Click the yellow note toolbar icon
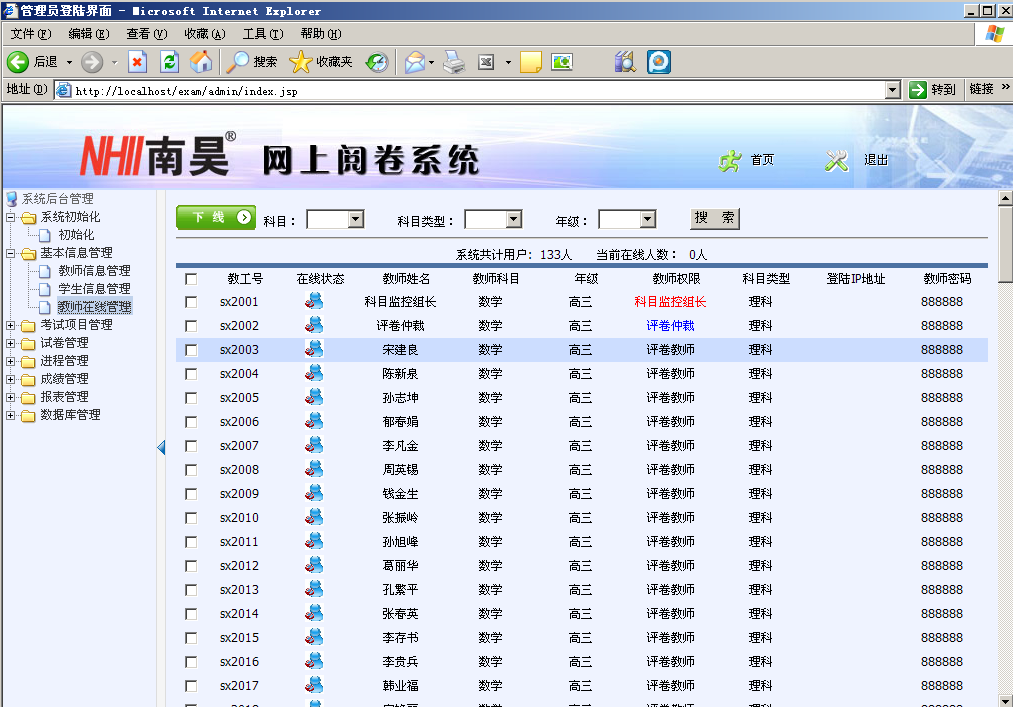Image resolution: width=1013 pixels, height=707 pixels. point(530,62)
